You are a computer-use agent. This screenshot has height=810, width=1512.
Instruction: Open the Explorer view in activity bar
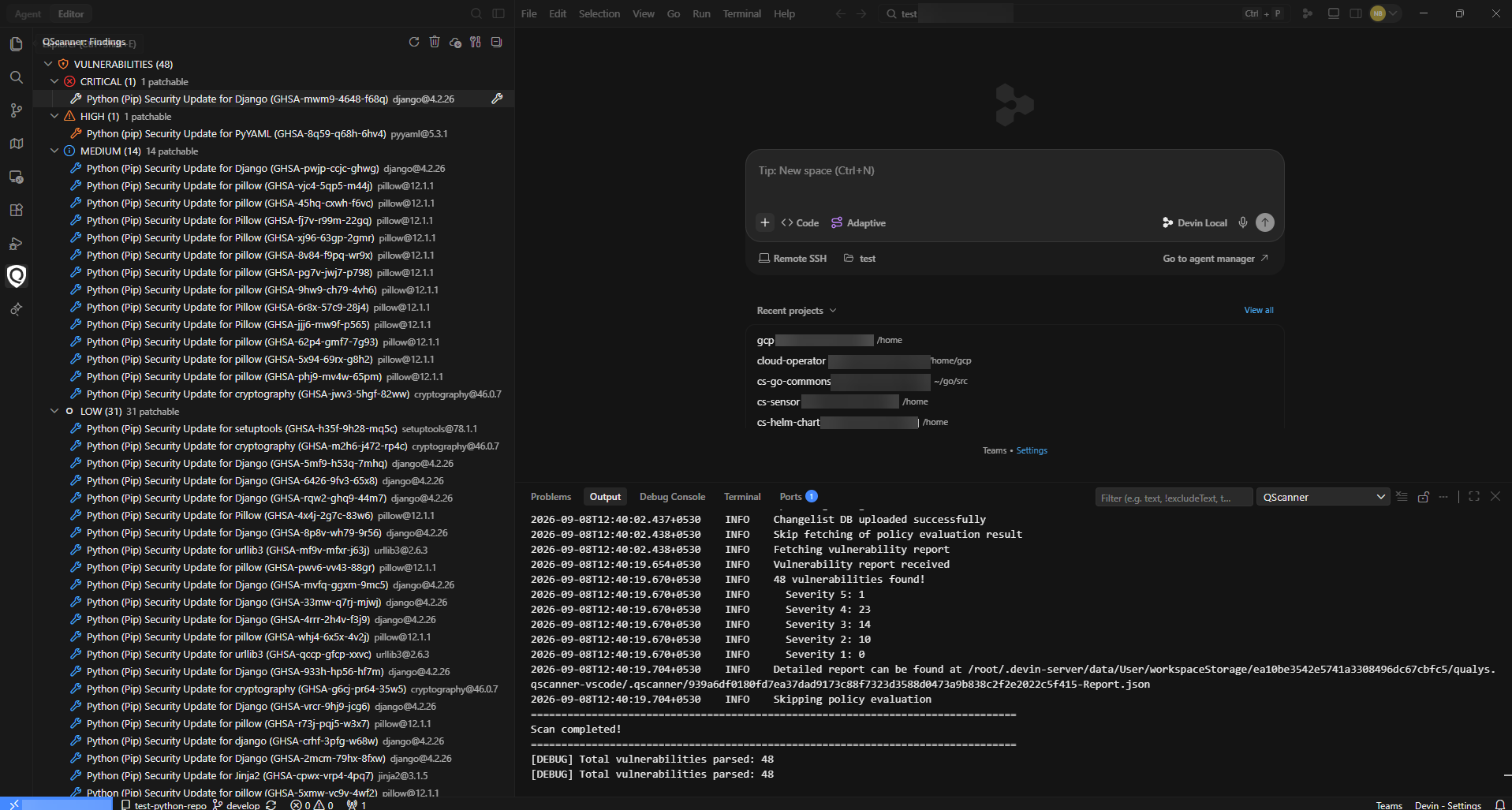pos(16,44)
